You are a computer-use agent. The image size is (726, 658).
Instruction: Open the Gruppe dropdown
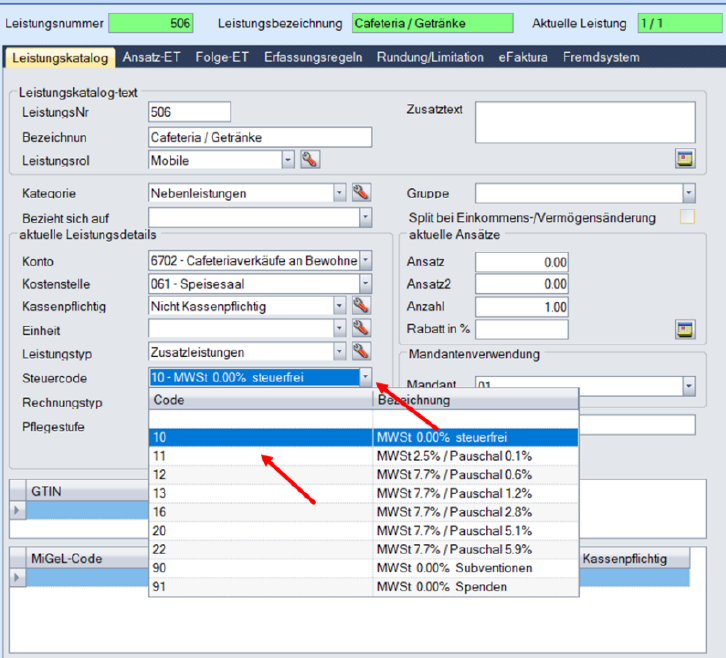point(688,193)
